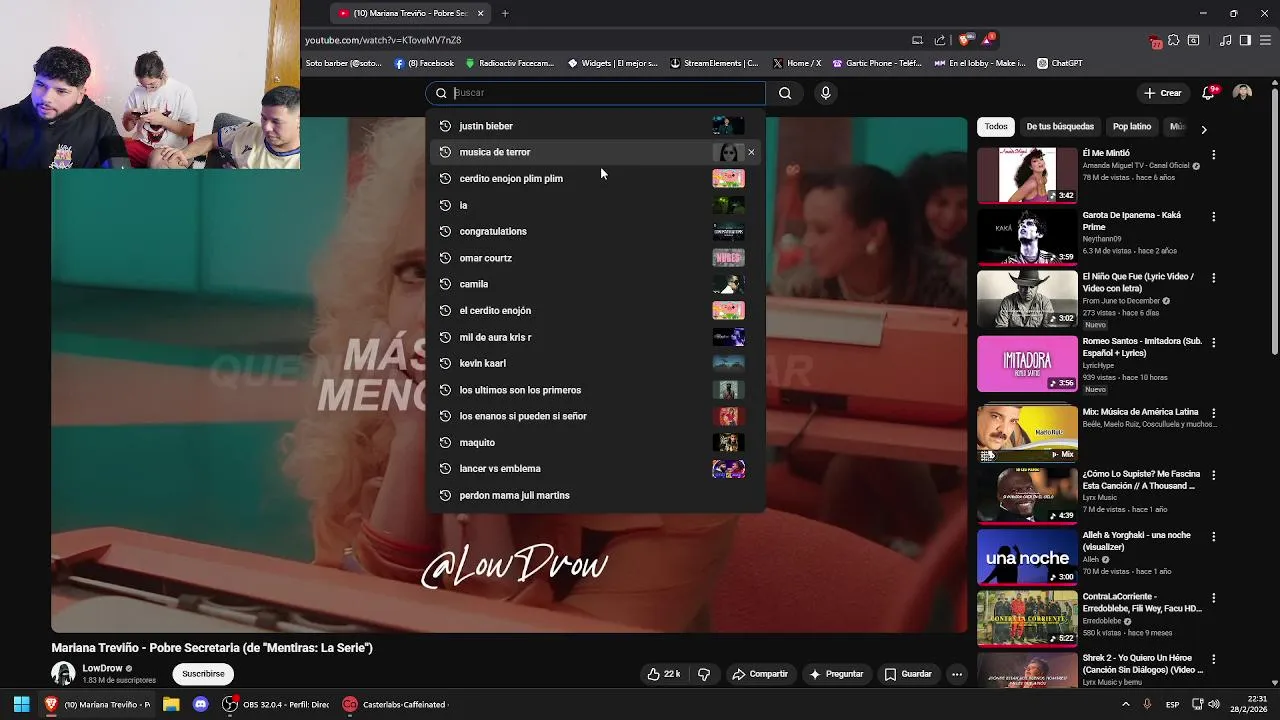Open the Facebook bookmark
The image size is (1280, 720).
424,63
